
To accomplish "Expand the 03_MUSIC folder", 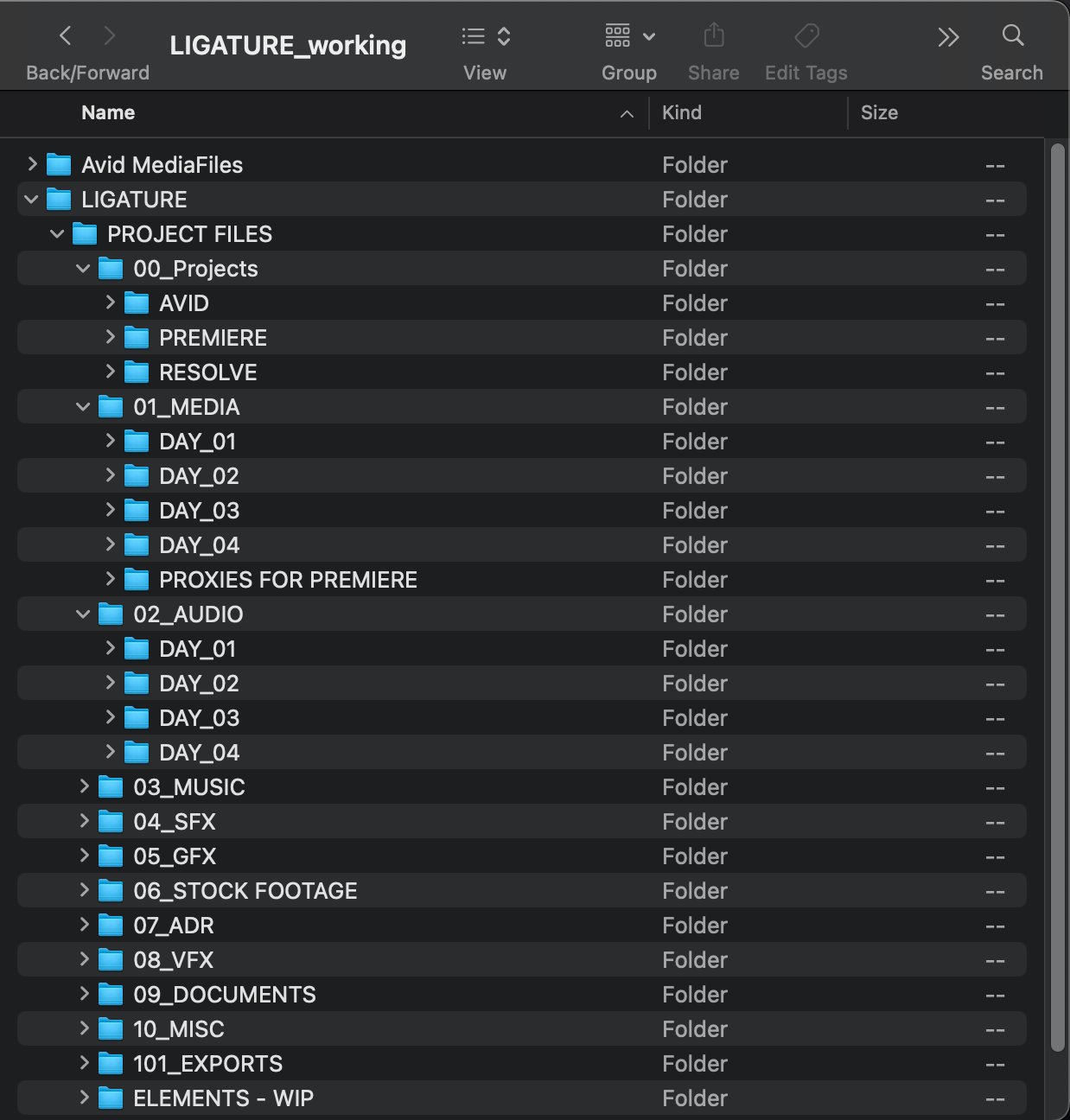I will pyautogui.click(x=84, y=786).
